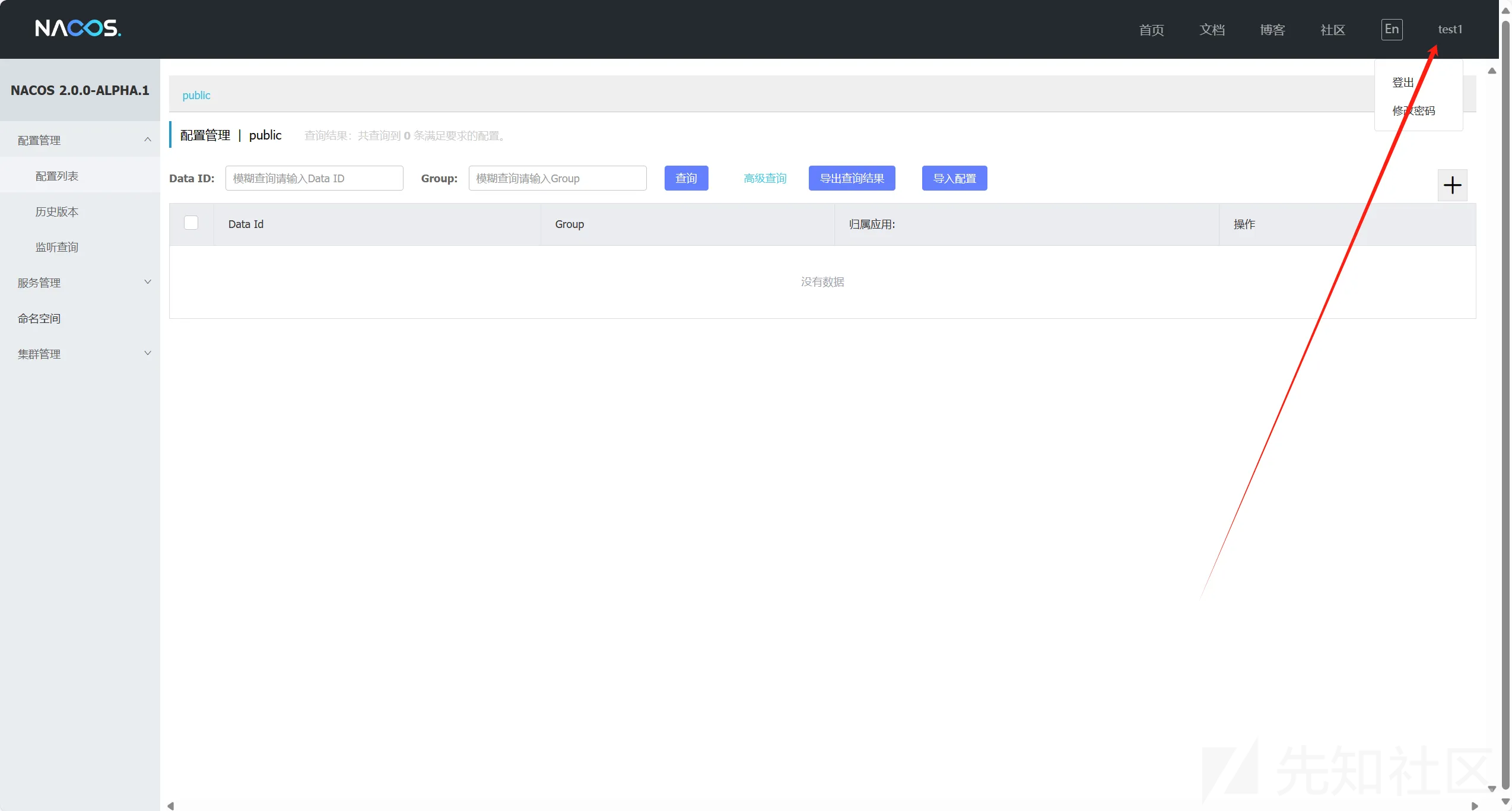Click the 导入配置 button

click(x=954, y=178)
